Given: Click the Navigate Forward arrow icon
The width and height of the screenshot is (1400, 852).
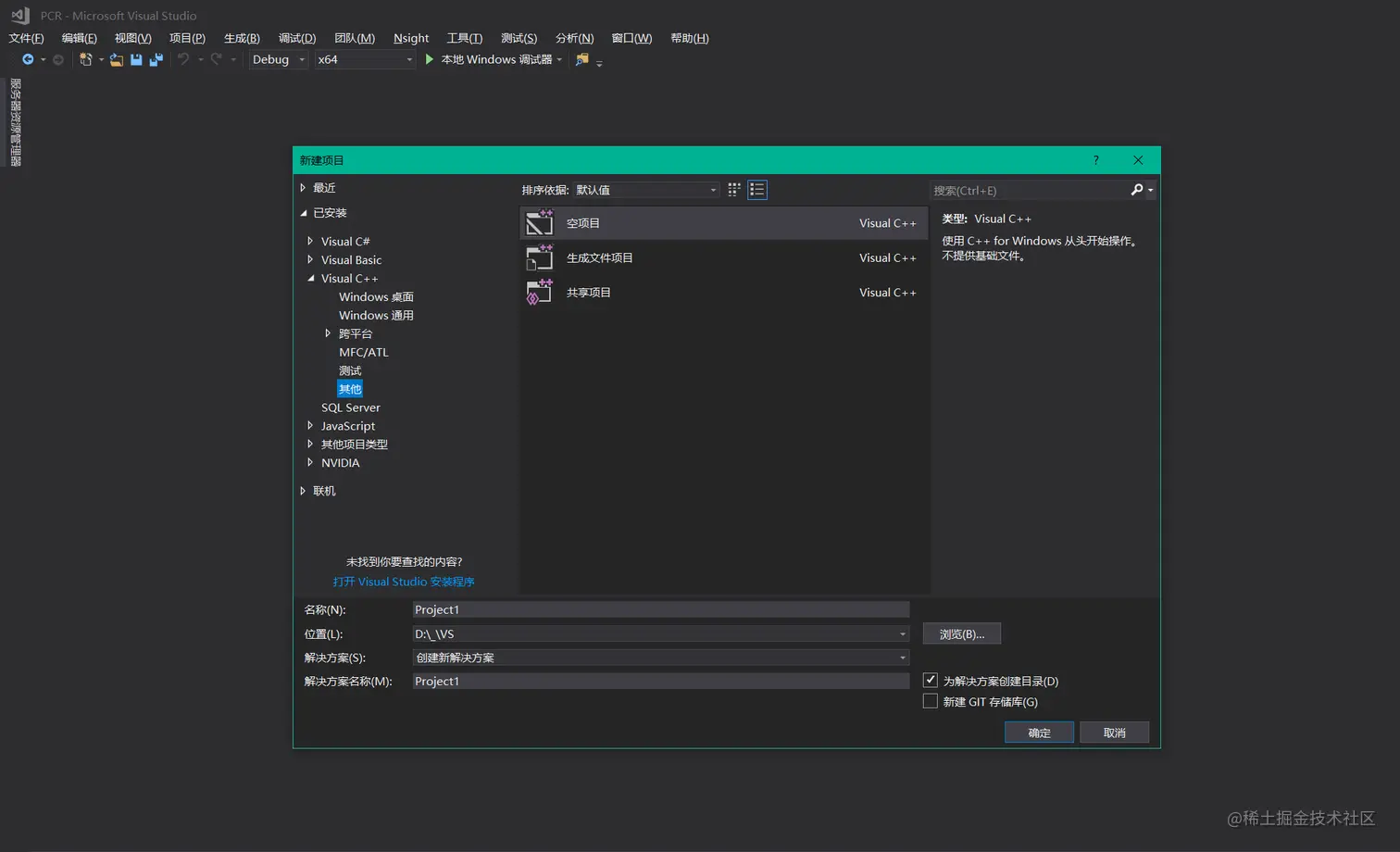Looking at the screenshot, I should pyautogui.click(x=58, y=59).
